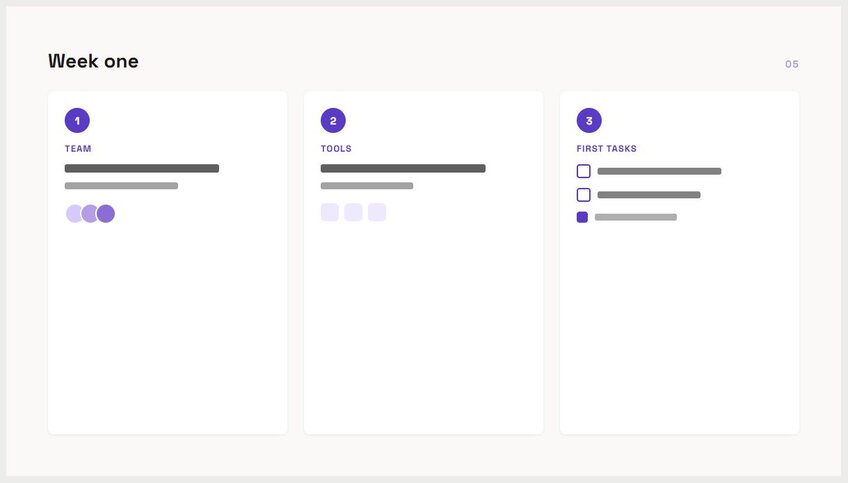Select the darkest purple team avatar

tap(106, 214)
